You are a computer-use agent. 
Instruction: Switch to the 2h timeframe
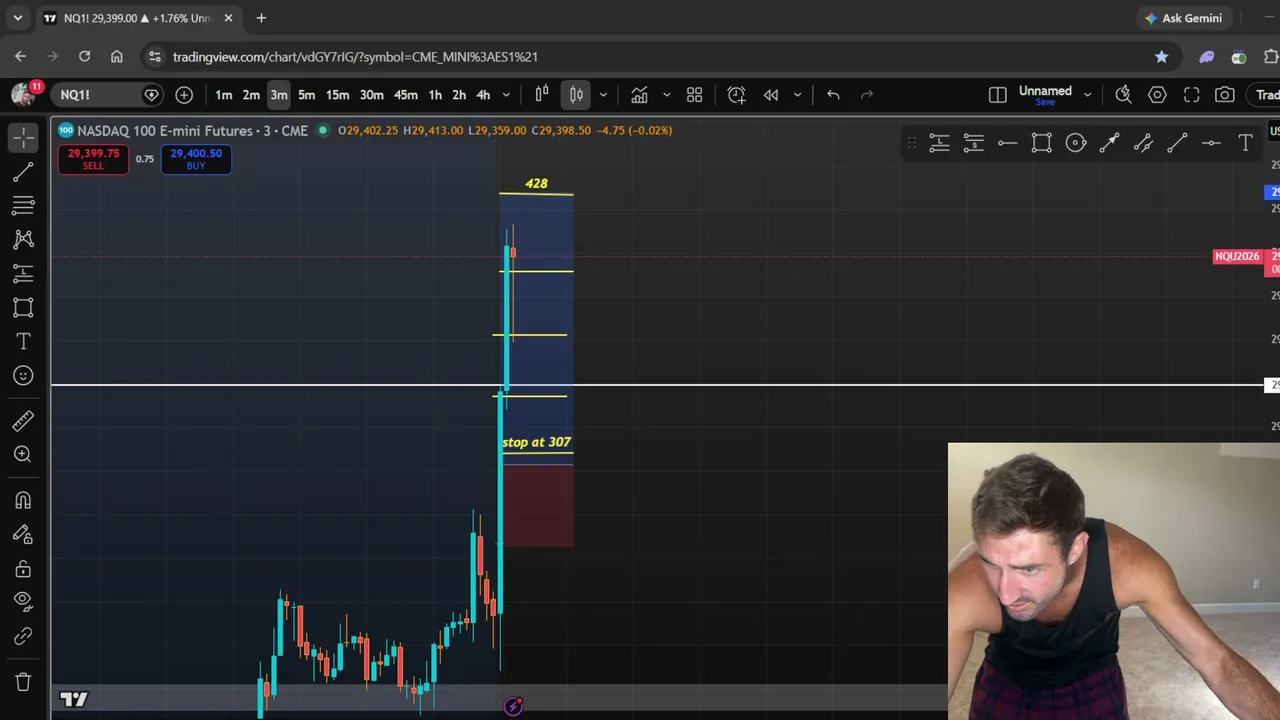pyautogui.click(x=459, y=95)
